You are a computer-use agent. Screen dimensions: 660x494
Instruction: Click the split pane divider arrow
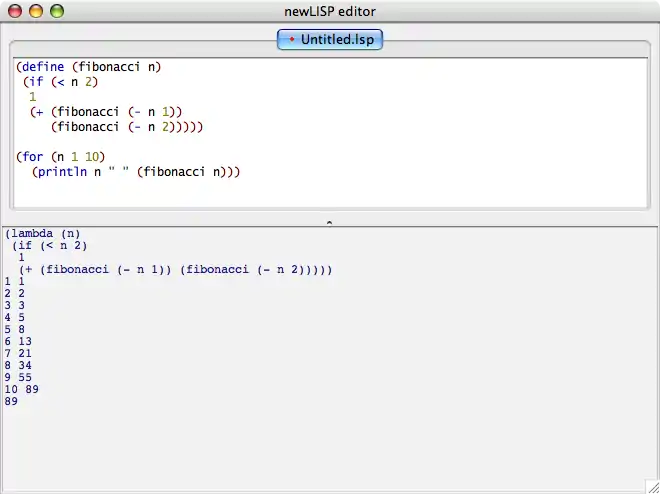tap(330, 222)
